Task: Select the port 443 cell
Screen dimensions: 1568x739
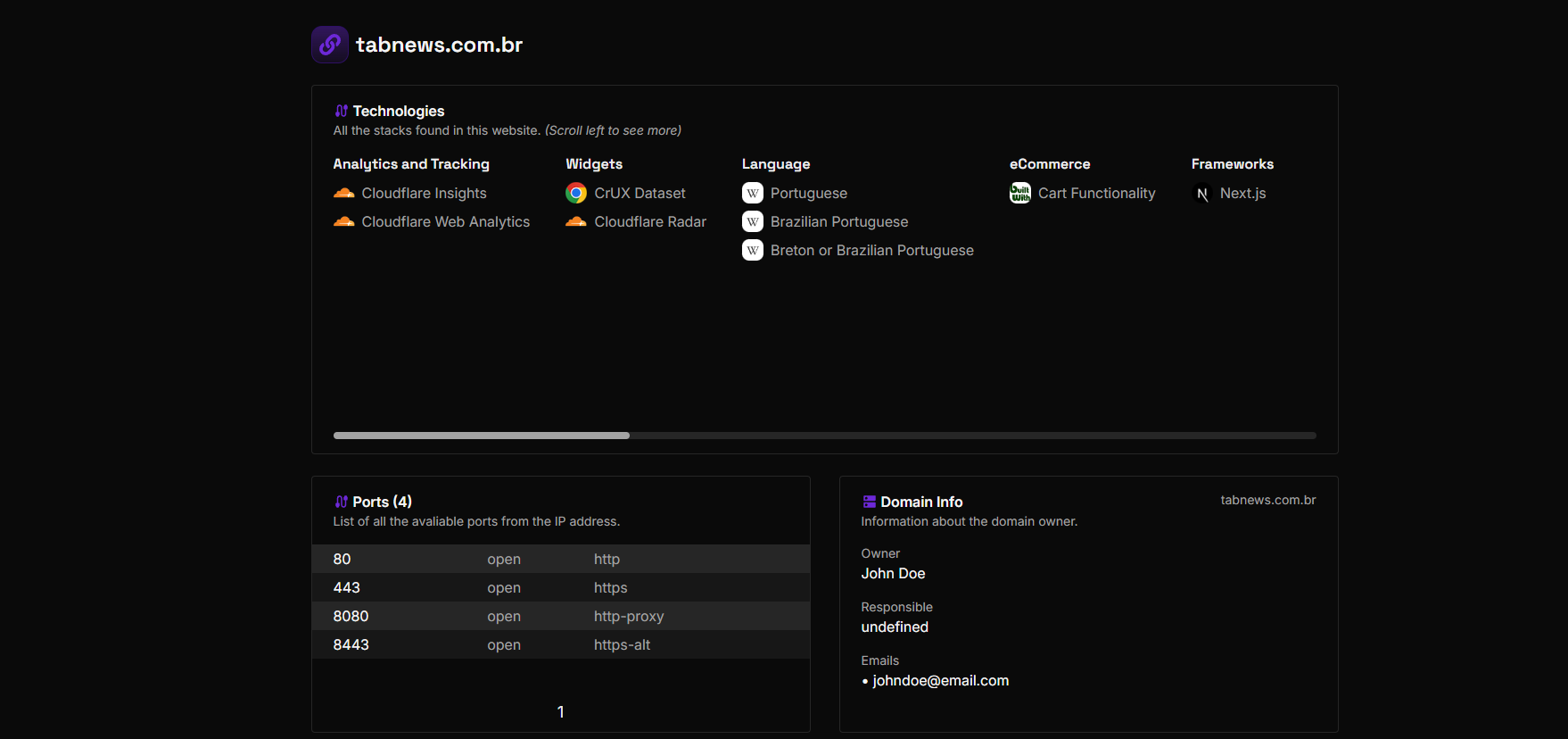Action: [x=347, y=587]
